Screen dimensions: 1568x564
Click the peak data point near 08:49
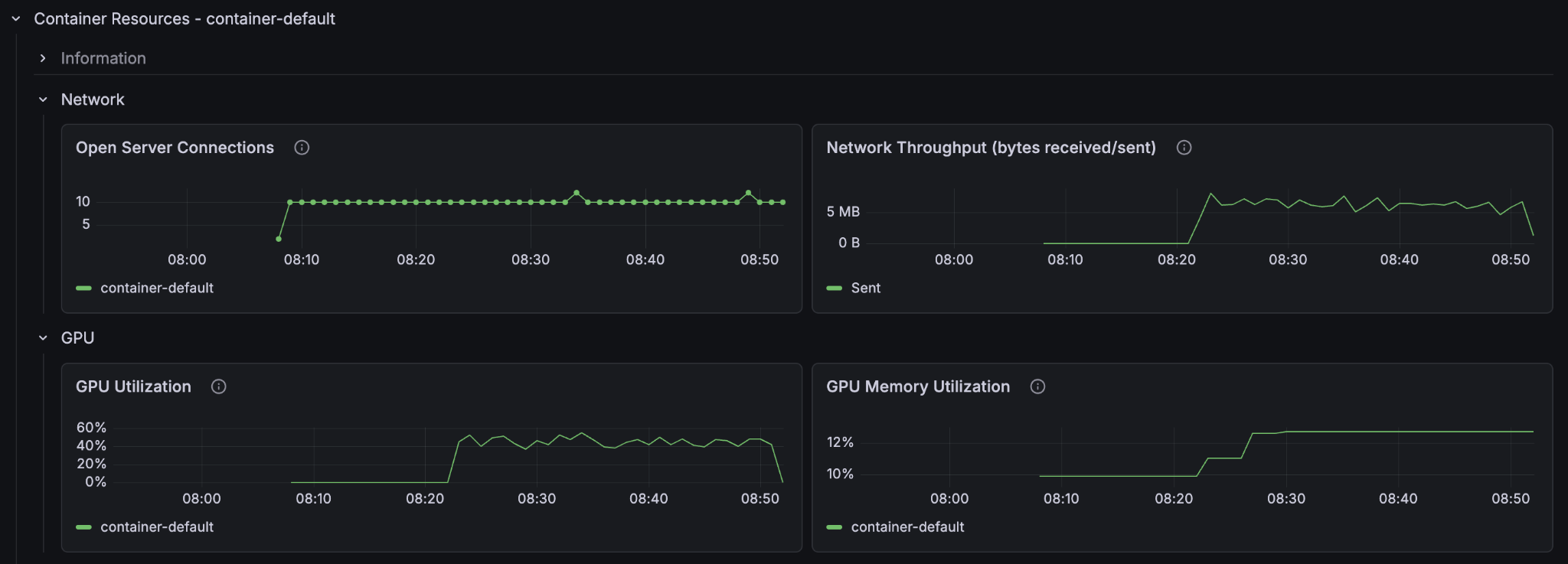click(x=748, y=193)
